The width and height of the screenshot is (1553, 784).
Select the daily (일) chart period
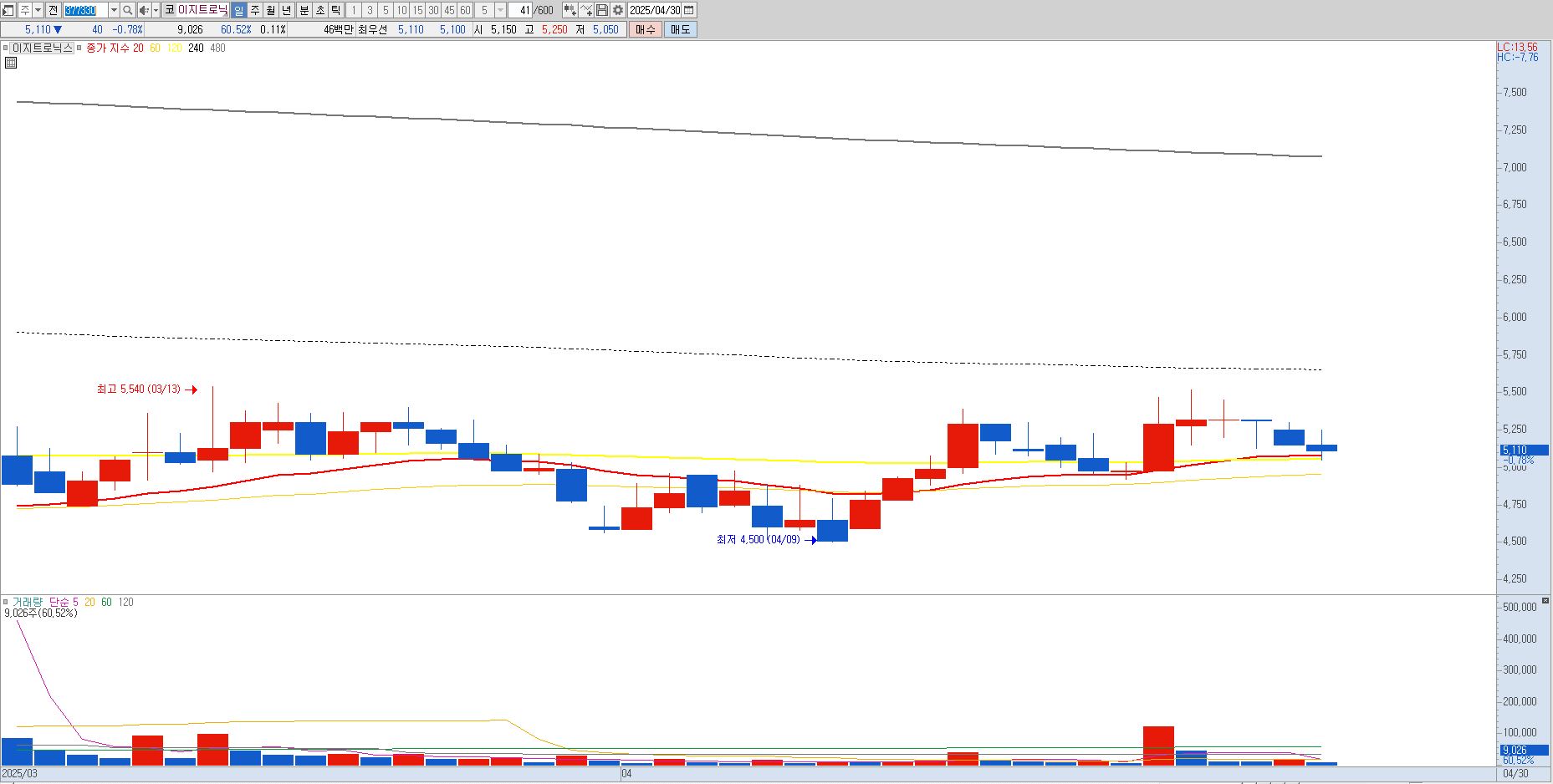239,10
